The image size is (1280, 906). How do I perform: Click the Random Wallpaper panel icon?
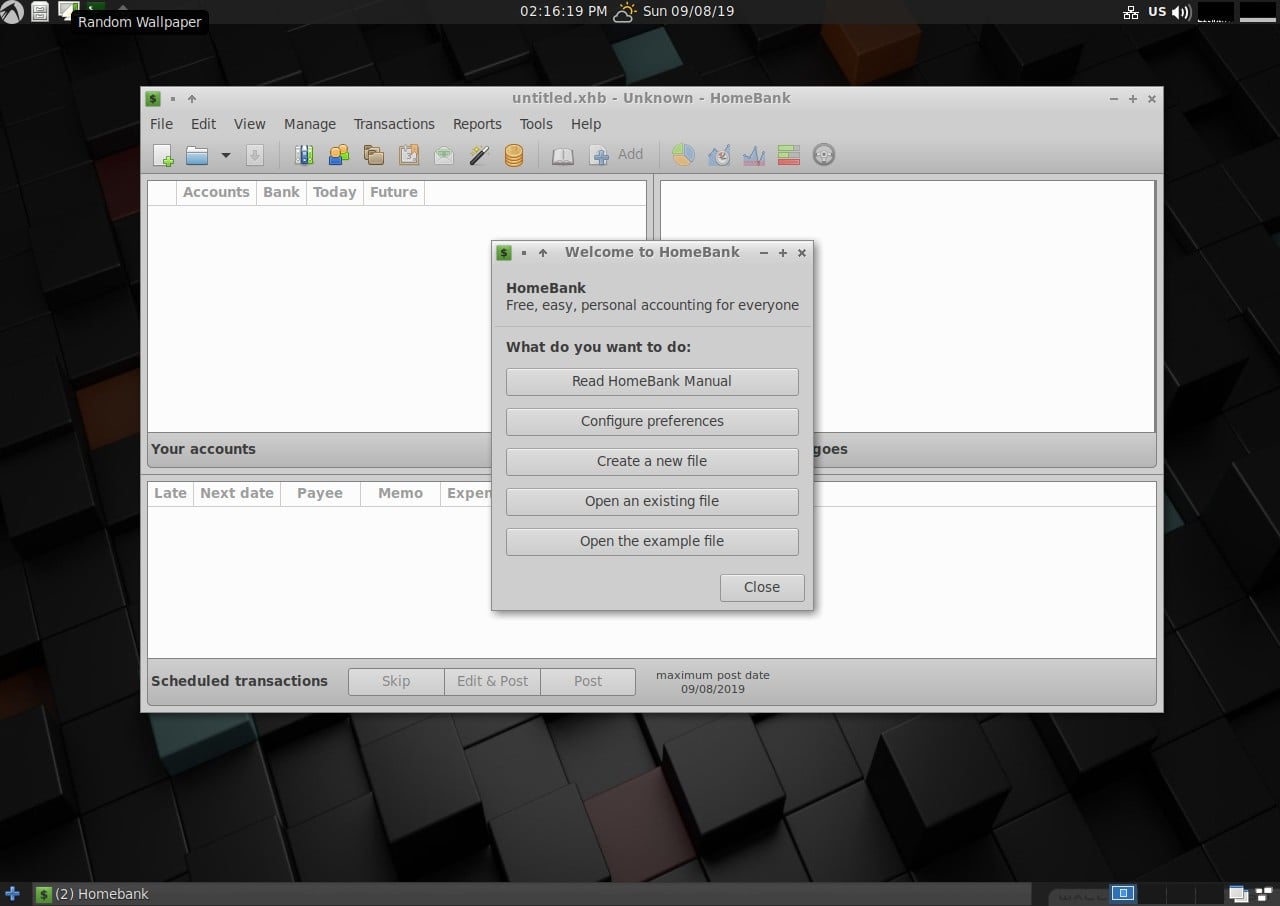pyautogui.click(x=68, y=12)
